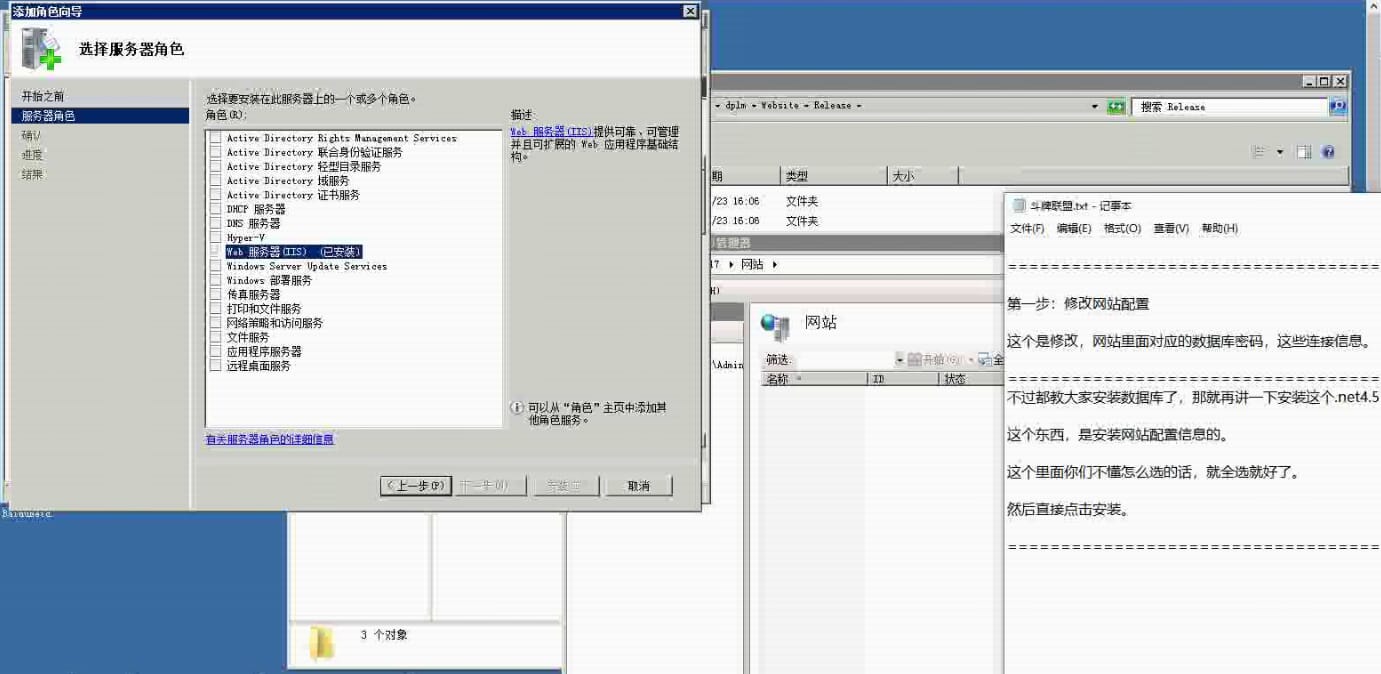
Task: Enable the DNS 服务器 role checkbox
Action: [x=215, y=223]
